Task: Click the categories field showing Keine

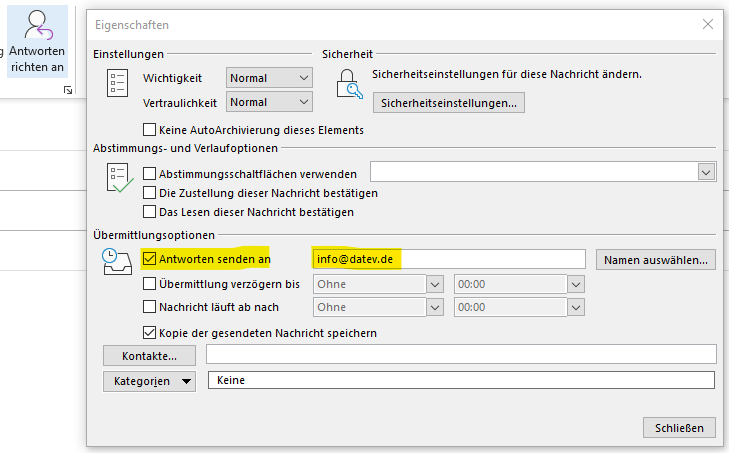Action: tap(461, 380)
